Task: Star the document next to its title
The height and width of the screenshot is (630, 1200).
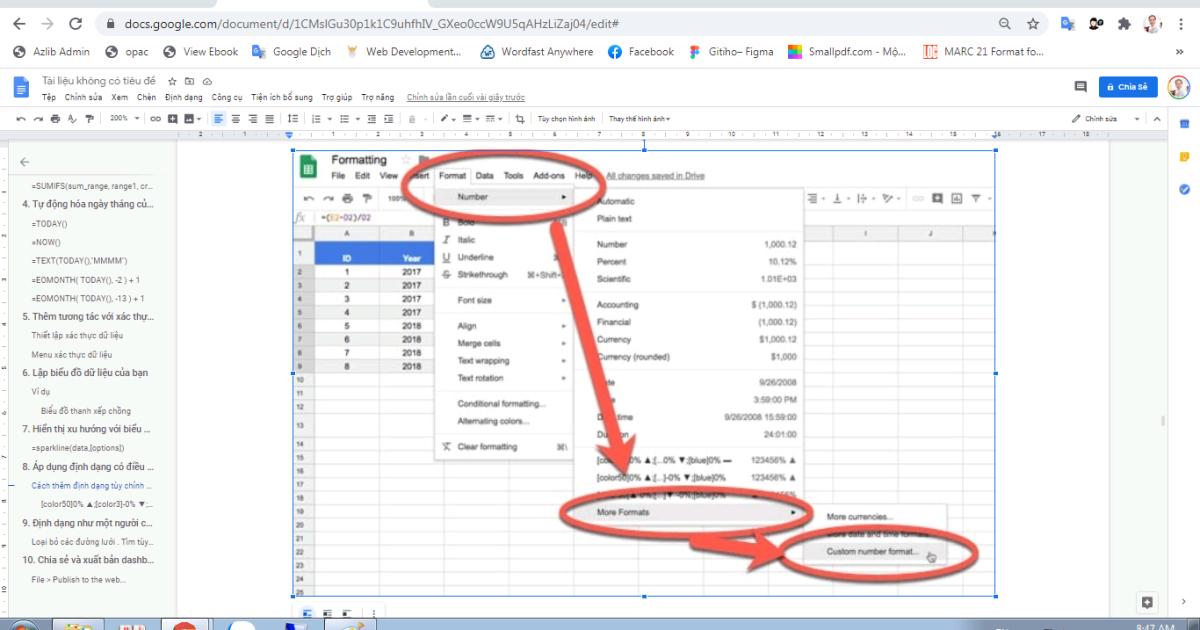Action: [x=171, y=82]
